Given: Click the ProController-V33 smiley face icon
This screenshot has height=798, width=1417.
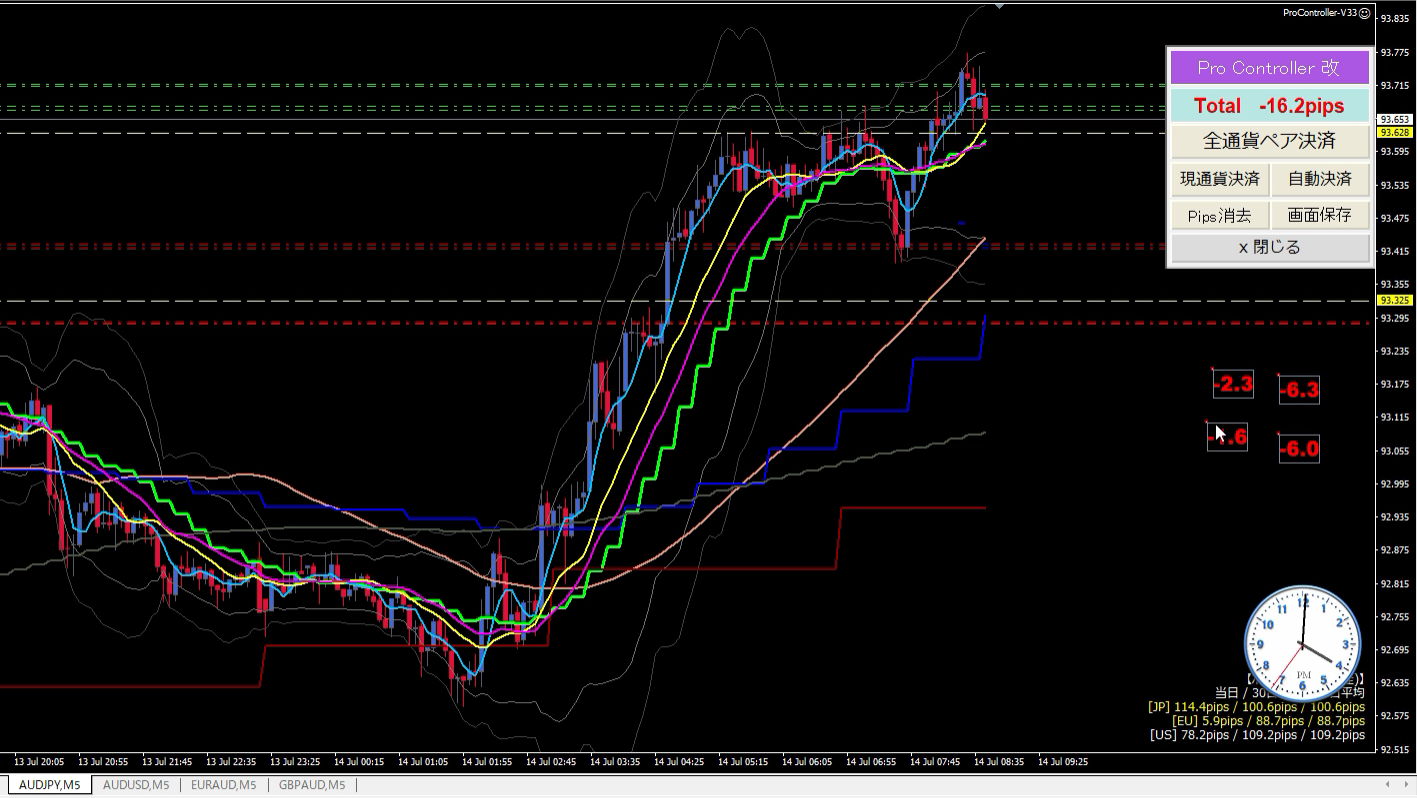Looking at the screenshot, I should [x=1365, y=13].
